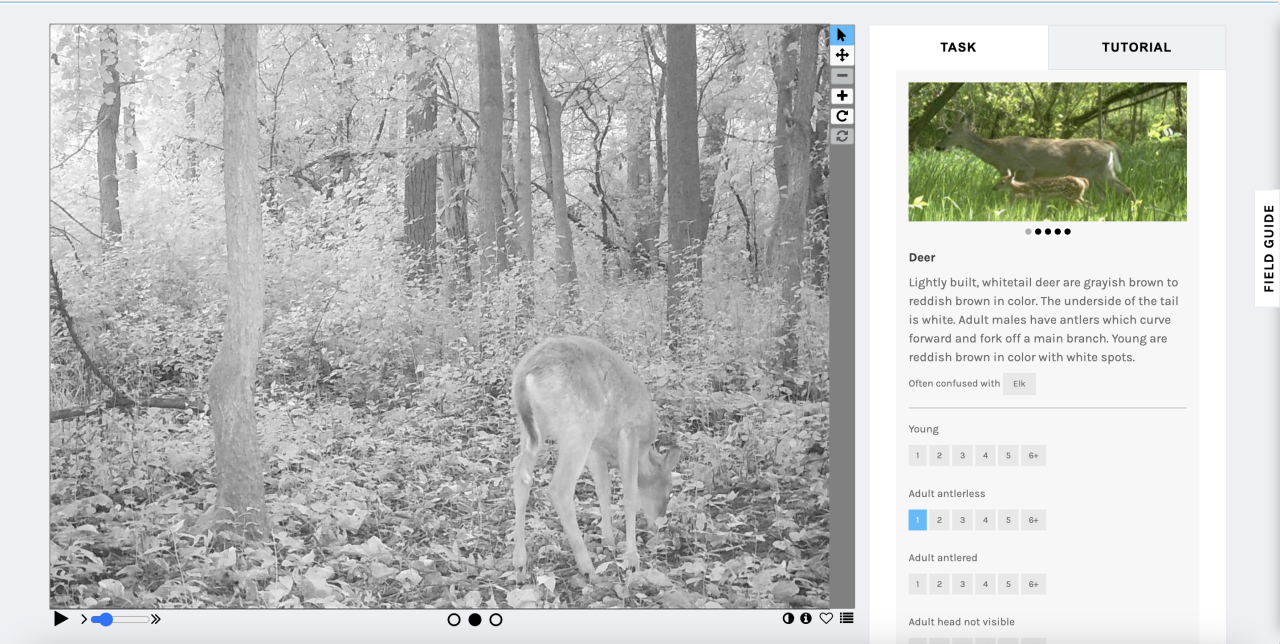Select the first frame circle

click(454, 620)
